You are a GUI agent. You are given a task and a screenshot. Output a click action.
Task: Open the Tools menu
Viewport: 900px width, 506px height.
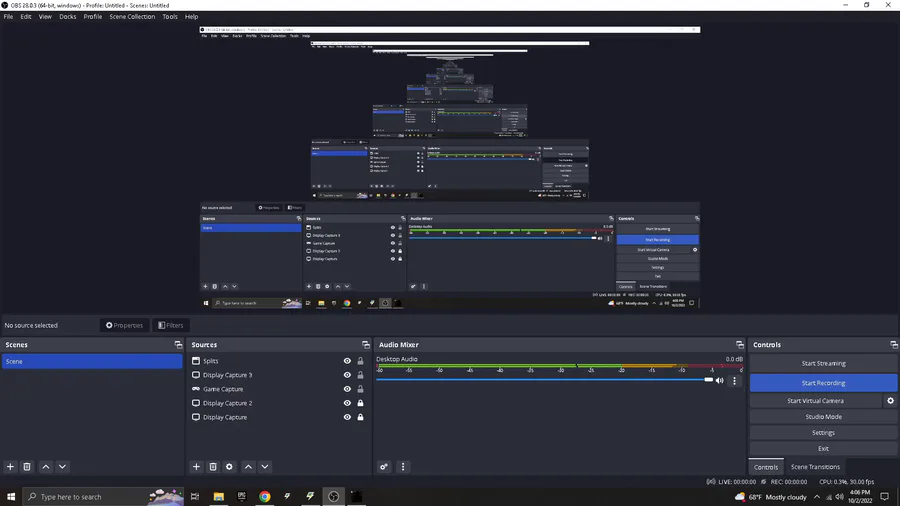pos(170,17)
